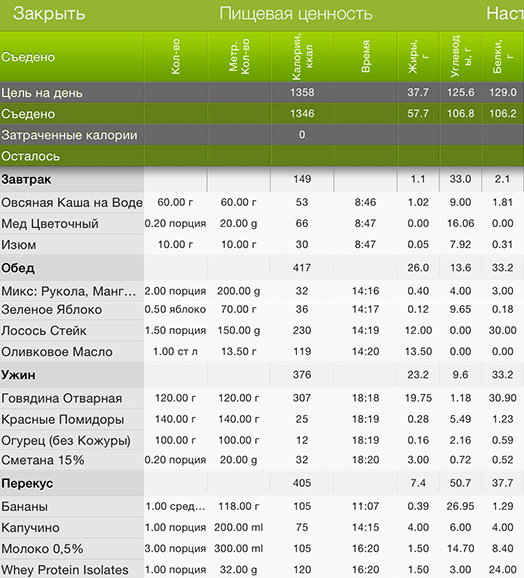Select the Жиры column header

[x=418, y=56]
